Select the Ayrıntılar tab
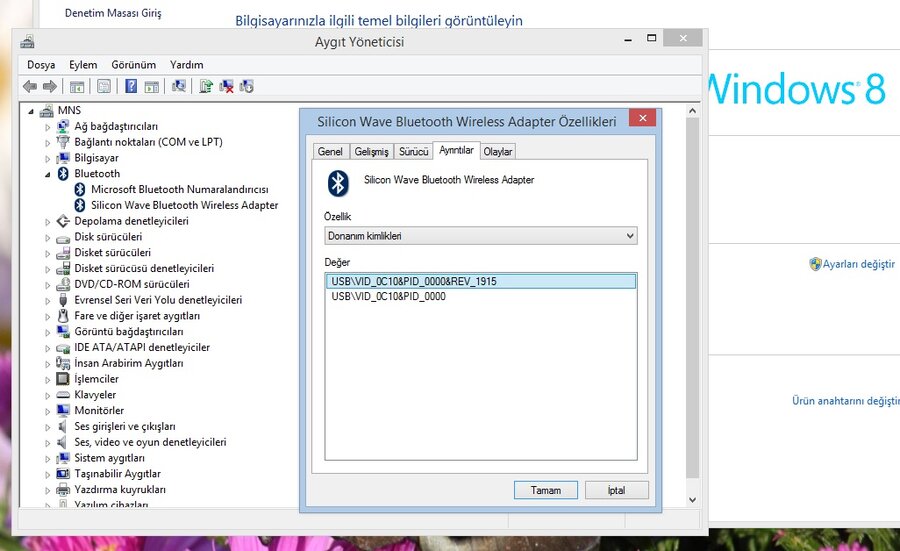The width and height of the screenshot is (900, 551). (456, 150)
